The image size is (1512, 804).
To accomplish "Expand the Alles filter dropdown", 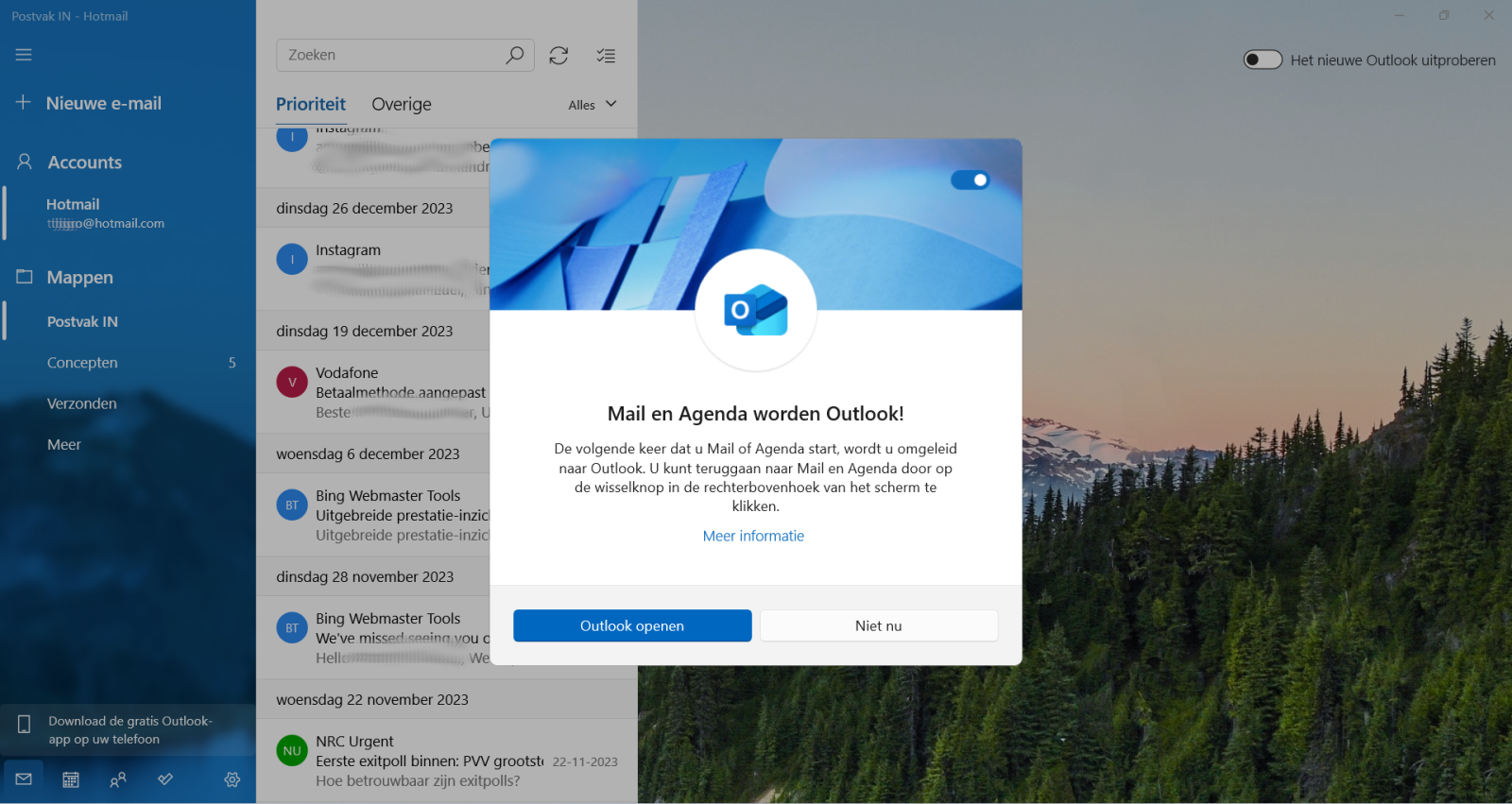I will click(x=593, y=105).
